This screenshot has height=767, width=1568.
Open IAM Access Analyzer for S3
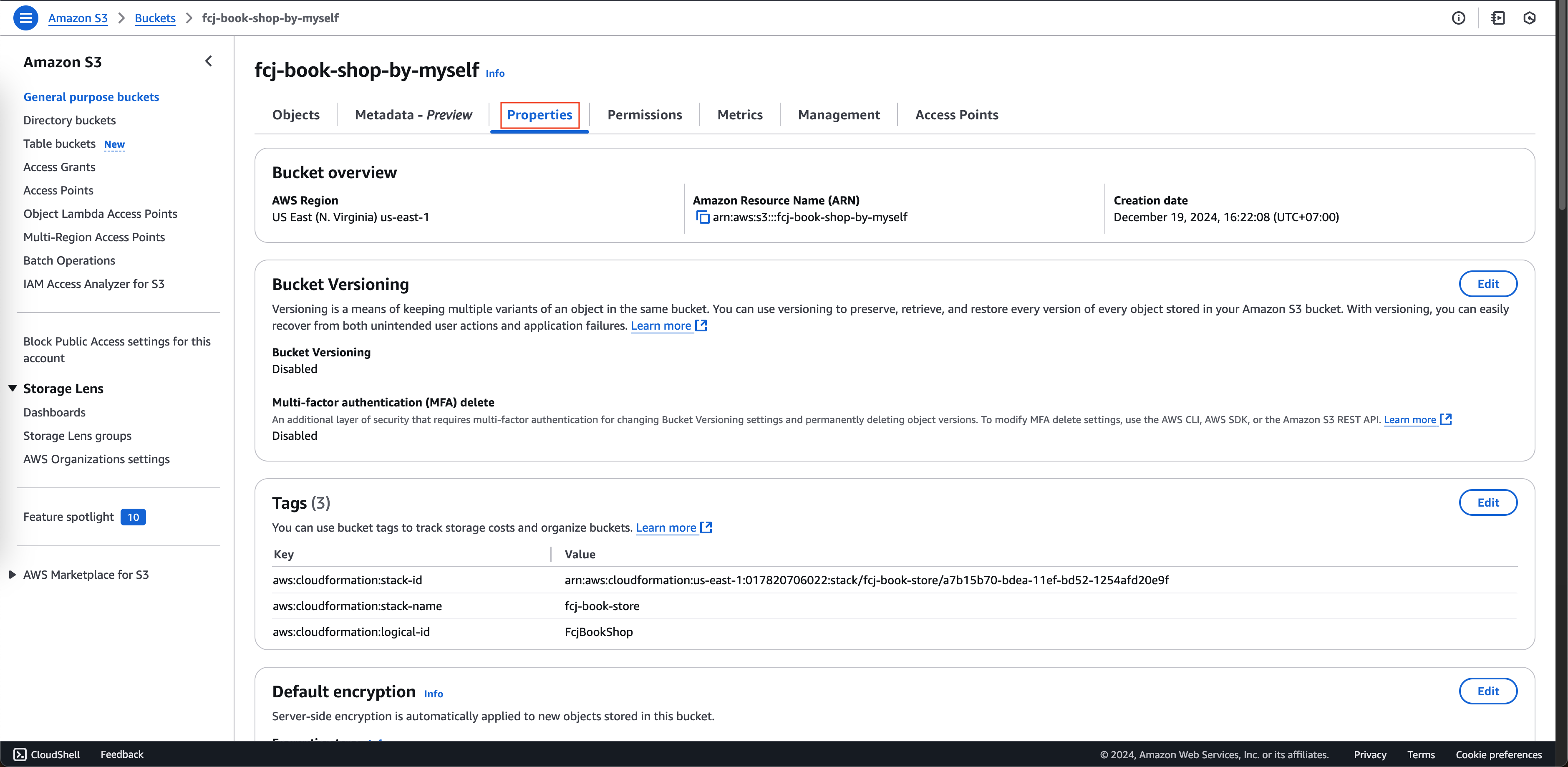click(x=94, y=284)
